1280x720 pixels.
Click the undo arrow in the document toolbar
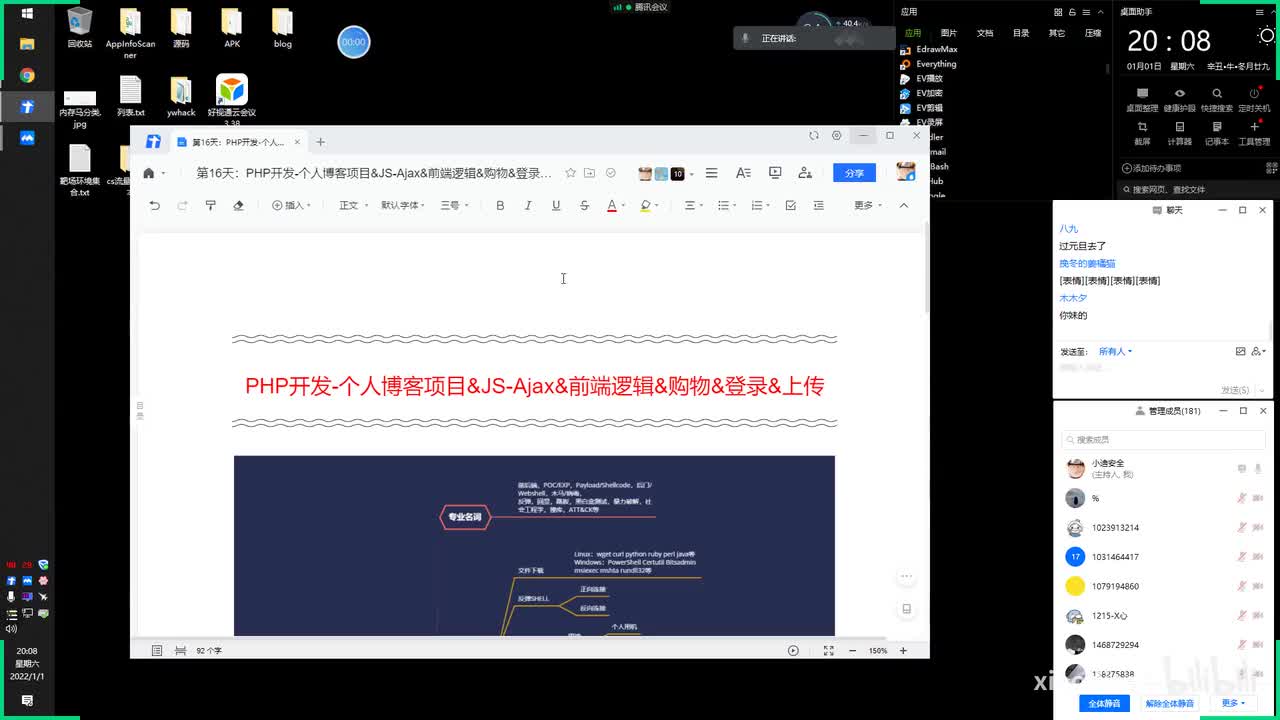click(154, 205)
